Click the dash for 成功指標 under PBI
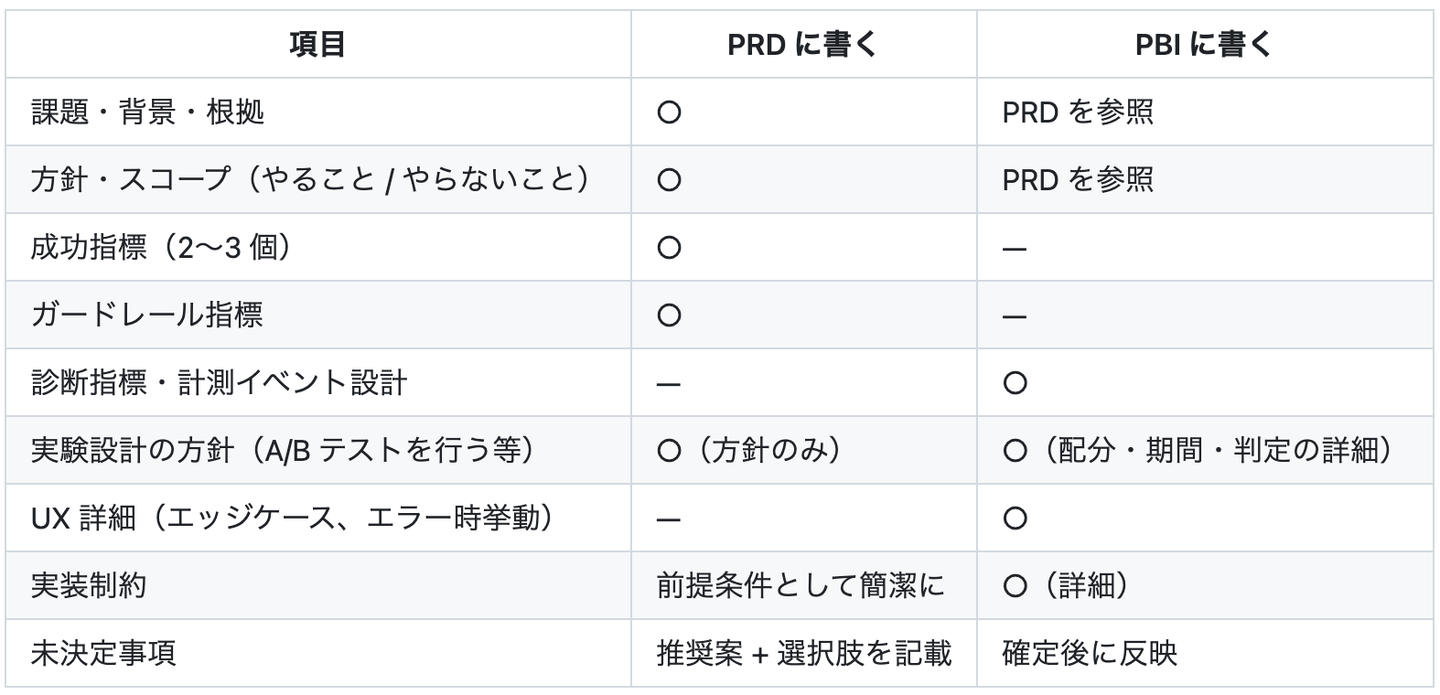Screen dimensions: 1440x695 pos(1015,248)
